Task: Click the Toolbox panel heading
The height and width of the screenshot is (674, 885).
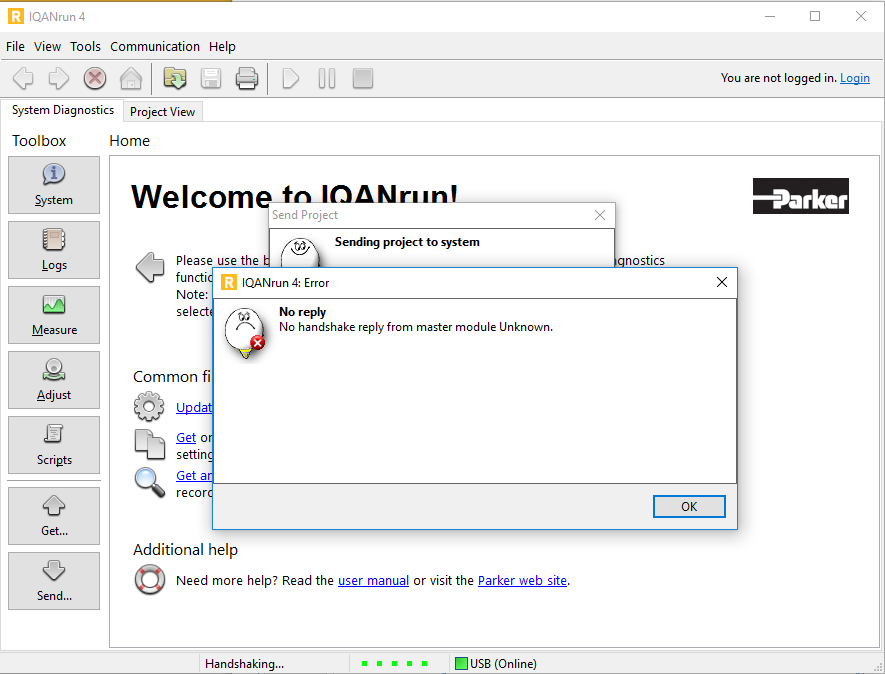Action: [x=39, y=141]
